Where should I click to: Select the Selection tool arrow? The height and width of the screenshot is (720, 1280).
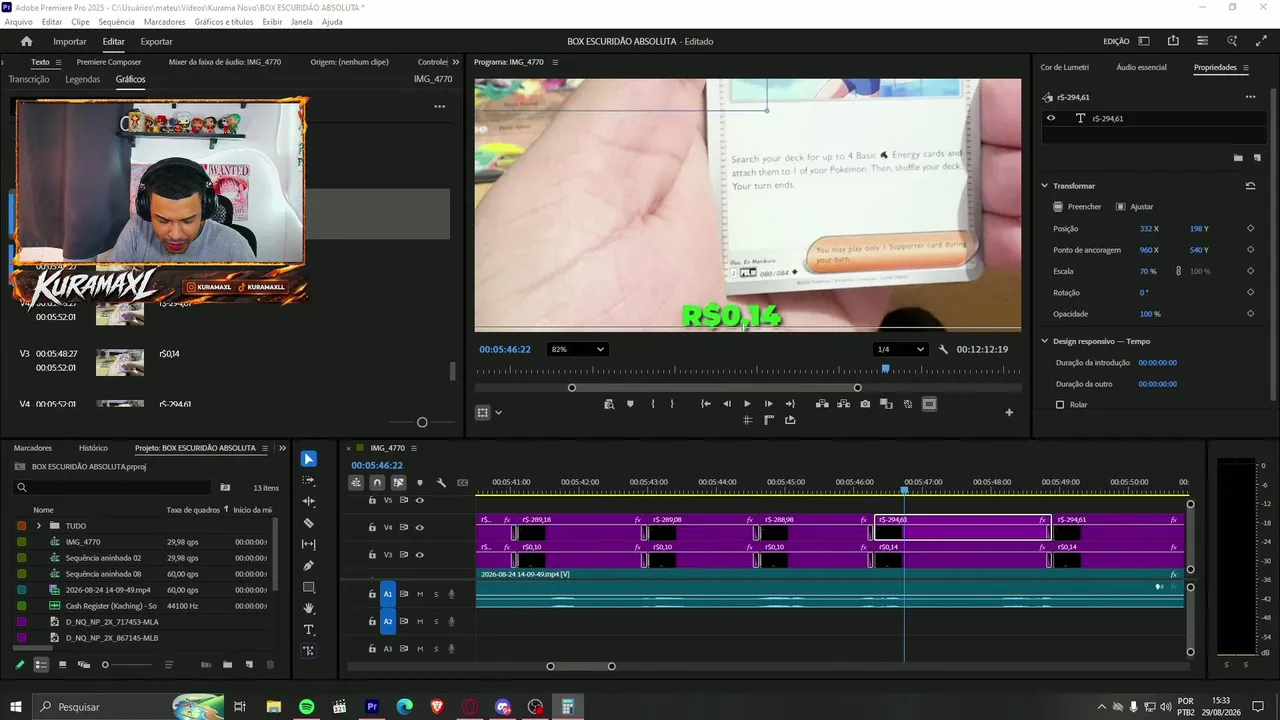pyautogui.click(x=309, y=459)
